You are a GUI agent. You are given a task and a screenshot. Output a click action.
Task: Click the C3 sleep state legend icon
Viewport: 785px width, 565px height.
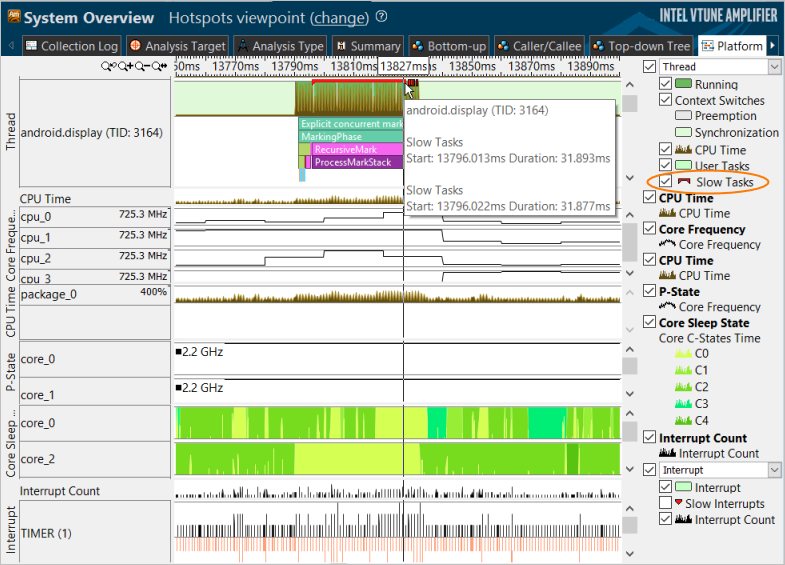683,403
